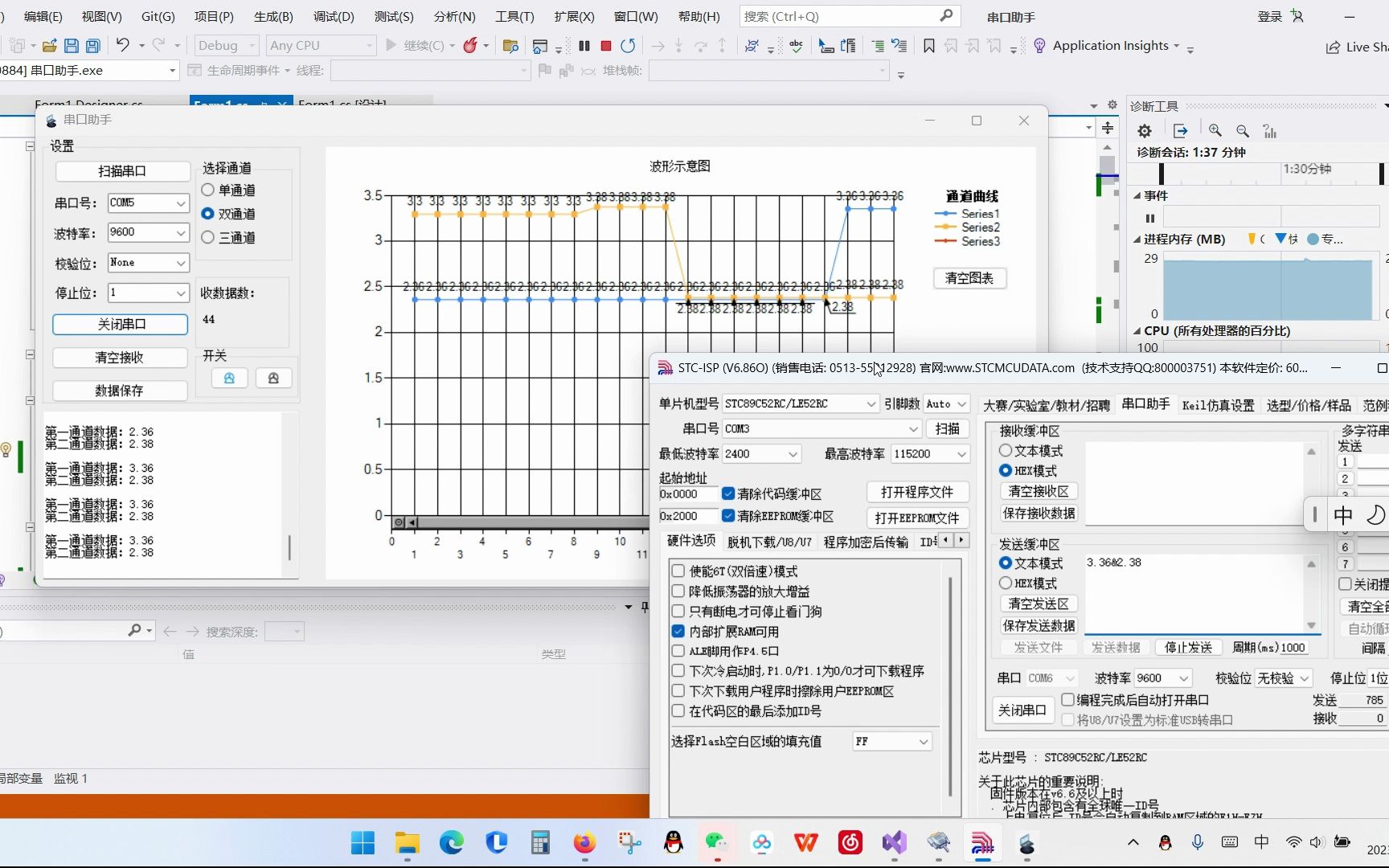Click the Undo arrow in toolbar
This screenshot has height=868, width=1389.
pyautogui.click(x=122, y=46)
